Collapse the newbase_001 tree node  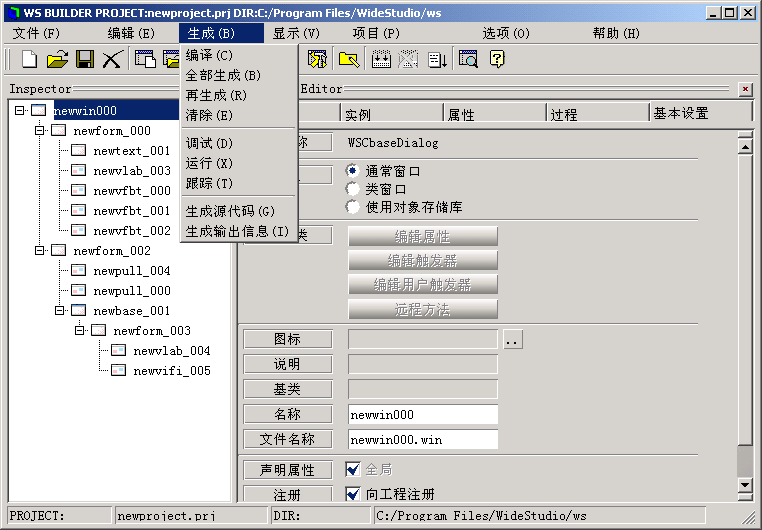coord(59,310)
